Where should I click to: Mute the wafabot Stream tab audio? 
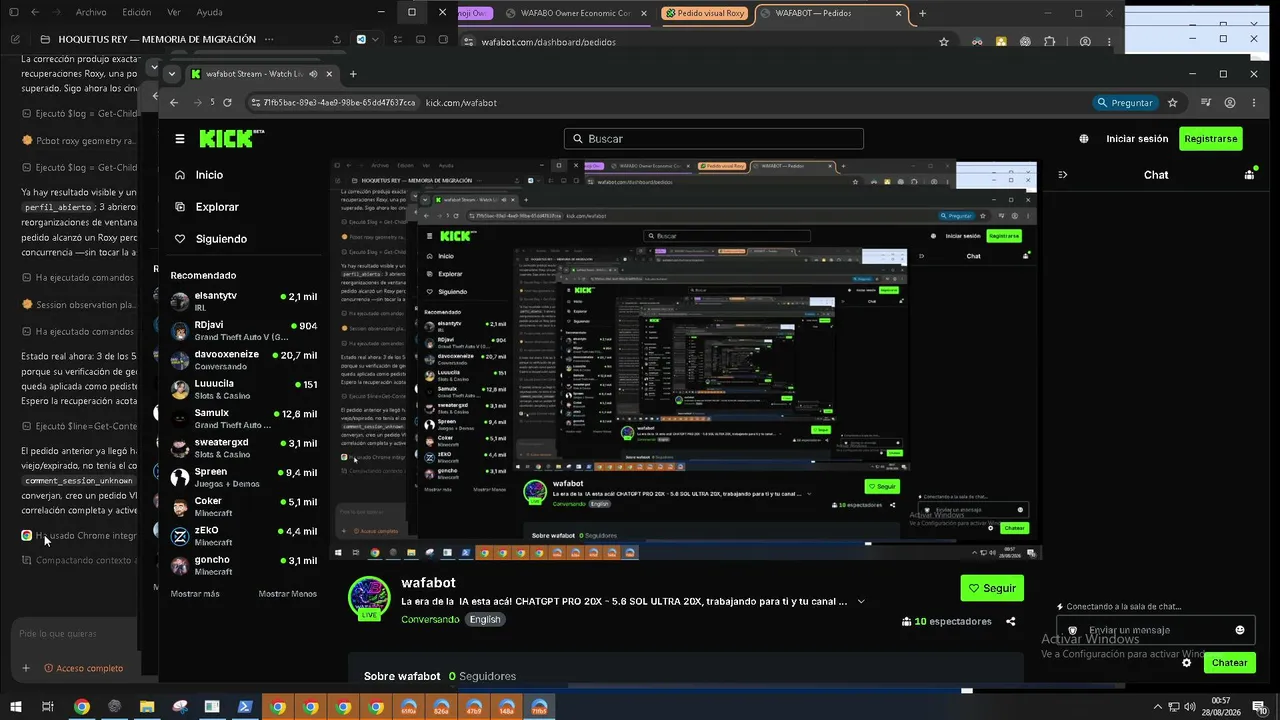tap(313, 74)
